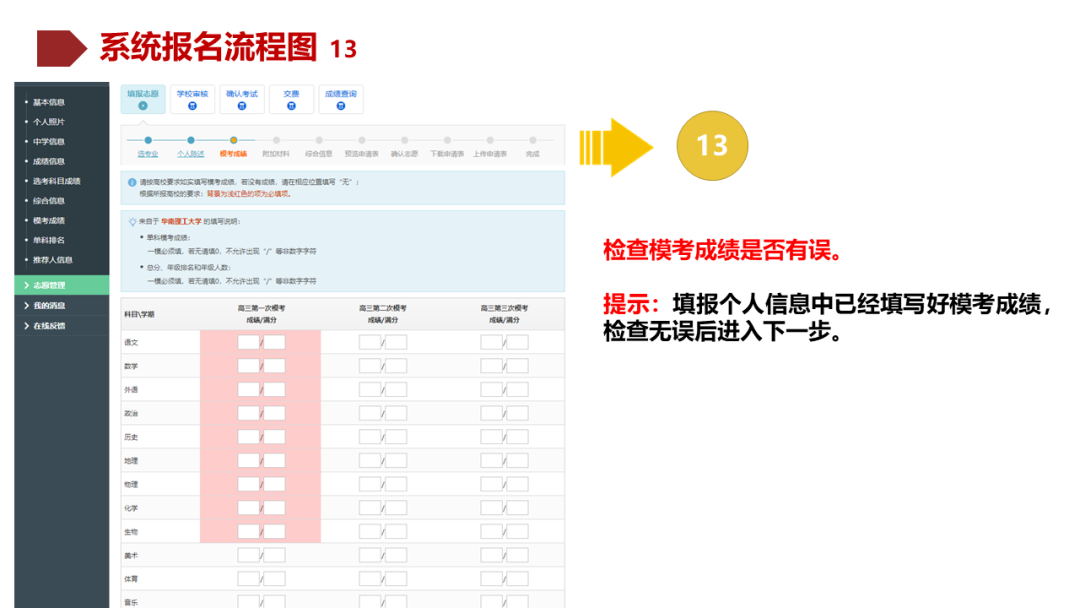Click the 模考成绩 marker on the progress stepper

click(233, 139)
